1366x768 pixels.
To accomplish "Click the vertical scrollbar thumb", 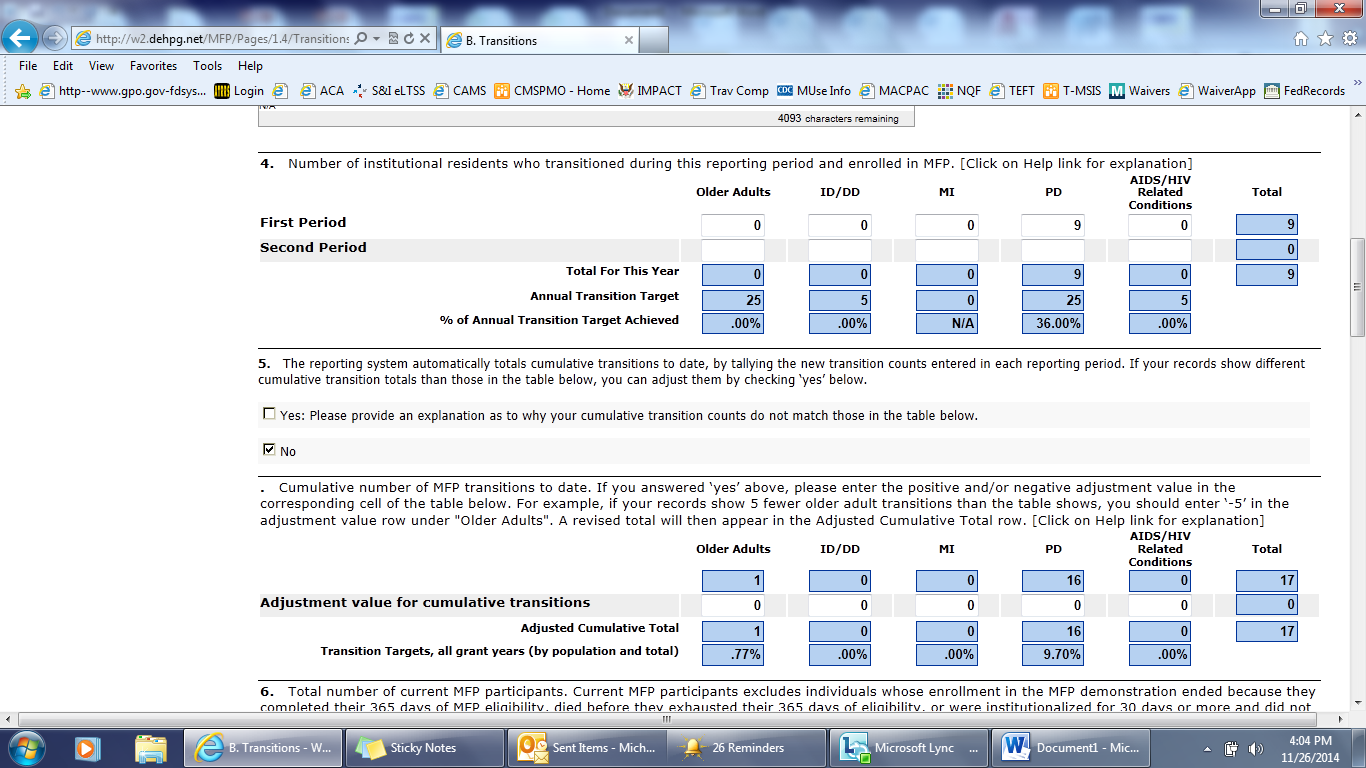I will [1357, 287].
